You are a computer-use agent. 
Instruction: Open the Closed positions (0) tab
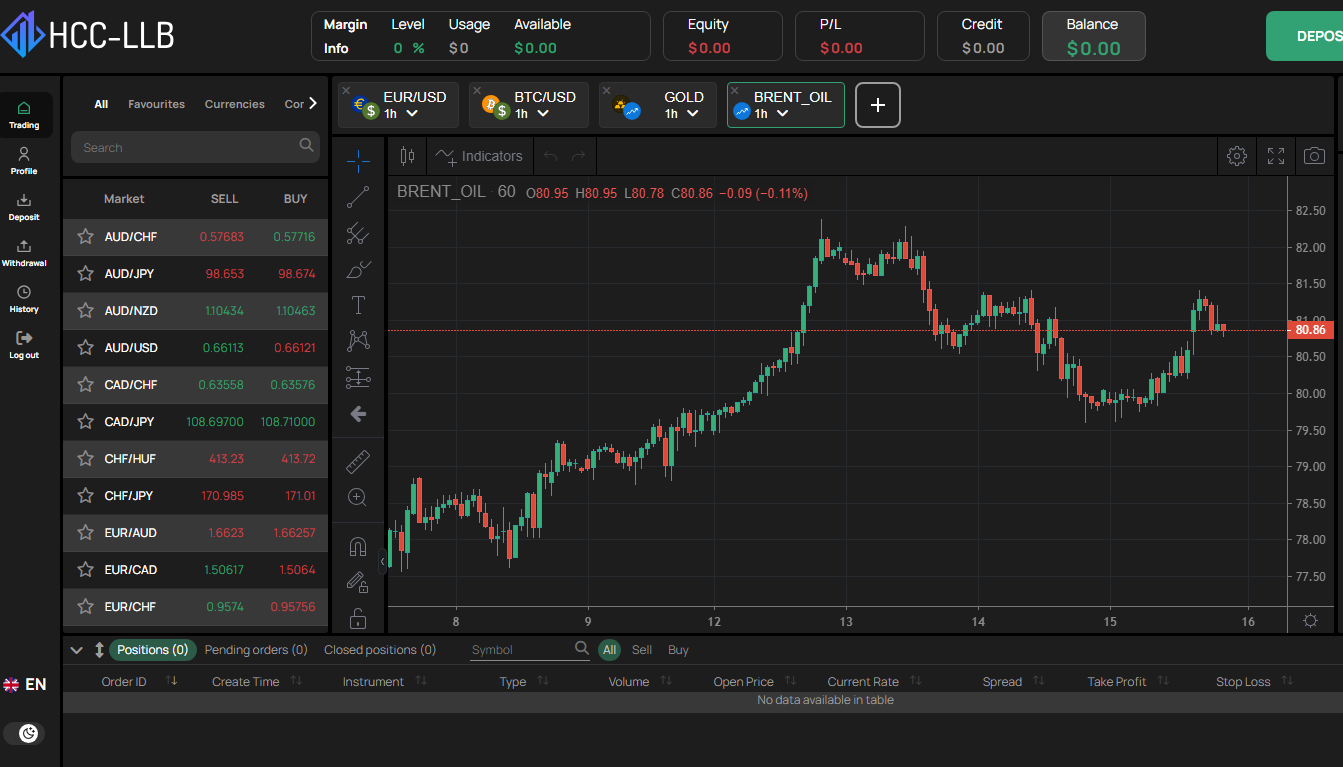click(380, 650)
